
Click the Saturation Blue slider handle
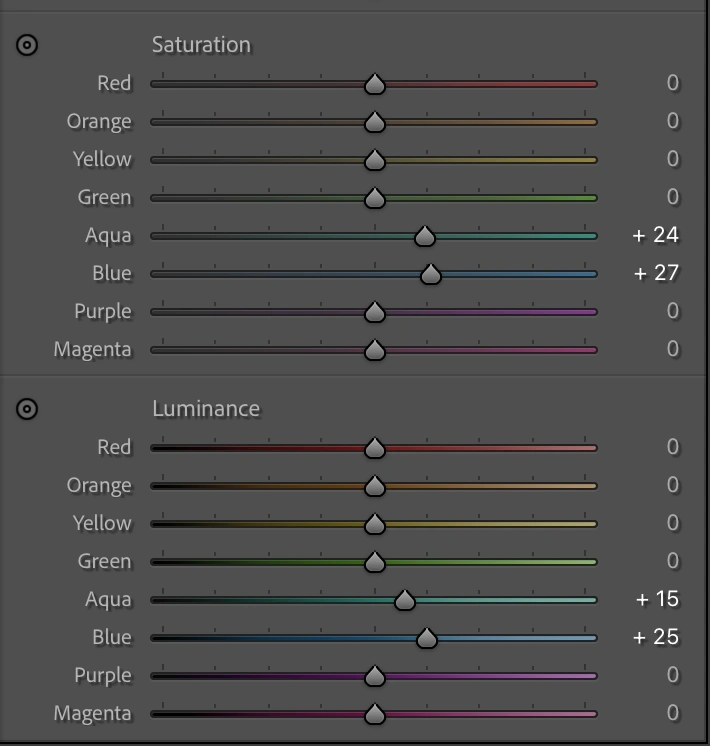pos(431,274)
